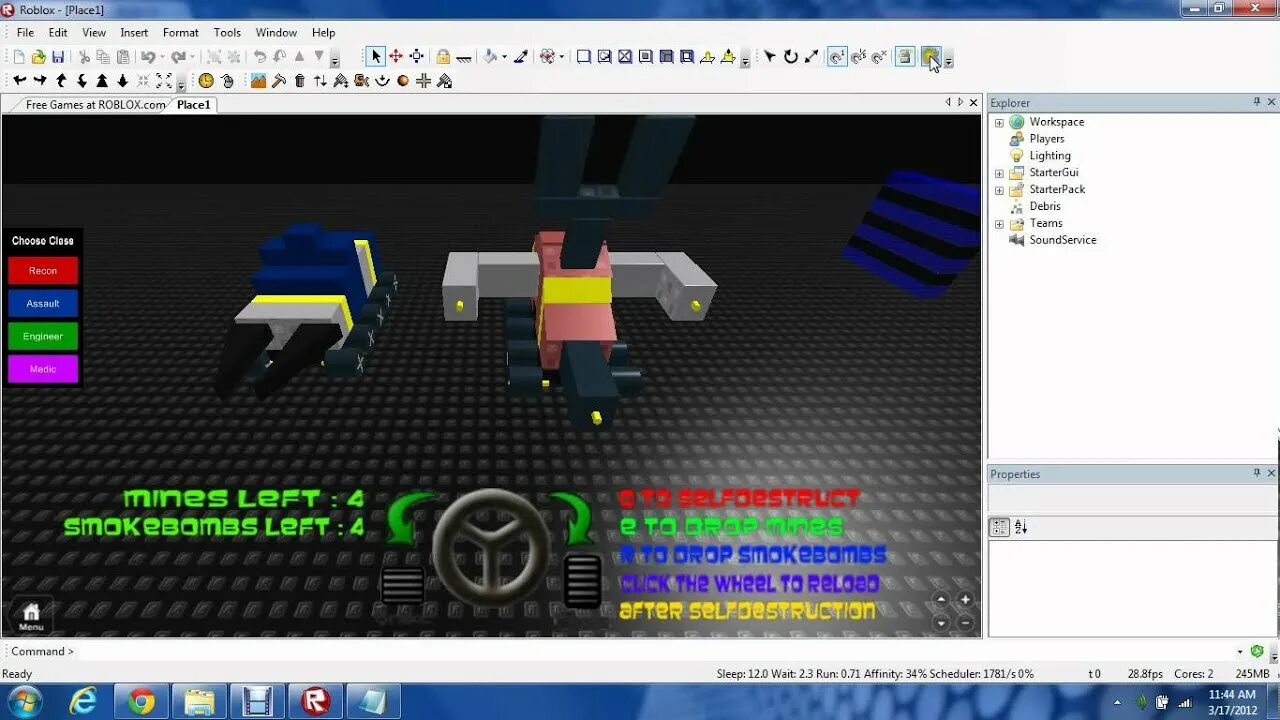Click the Anchor tool icon

pos(464,57)
